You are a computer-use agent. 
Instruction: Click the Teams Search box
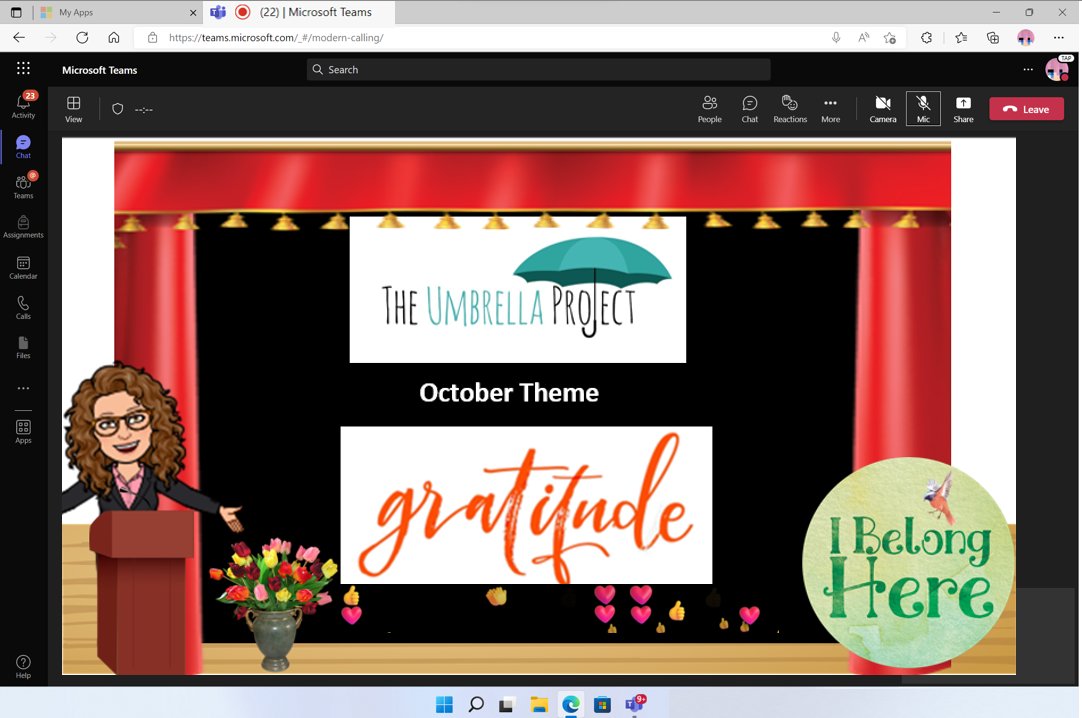click(538, 70)
